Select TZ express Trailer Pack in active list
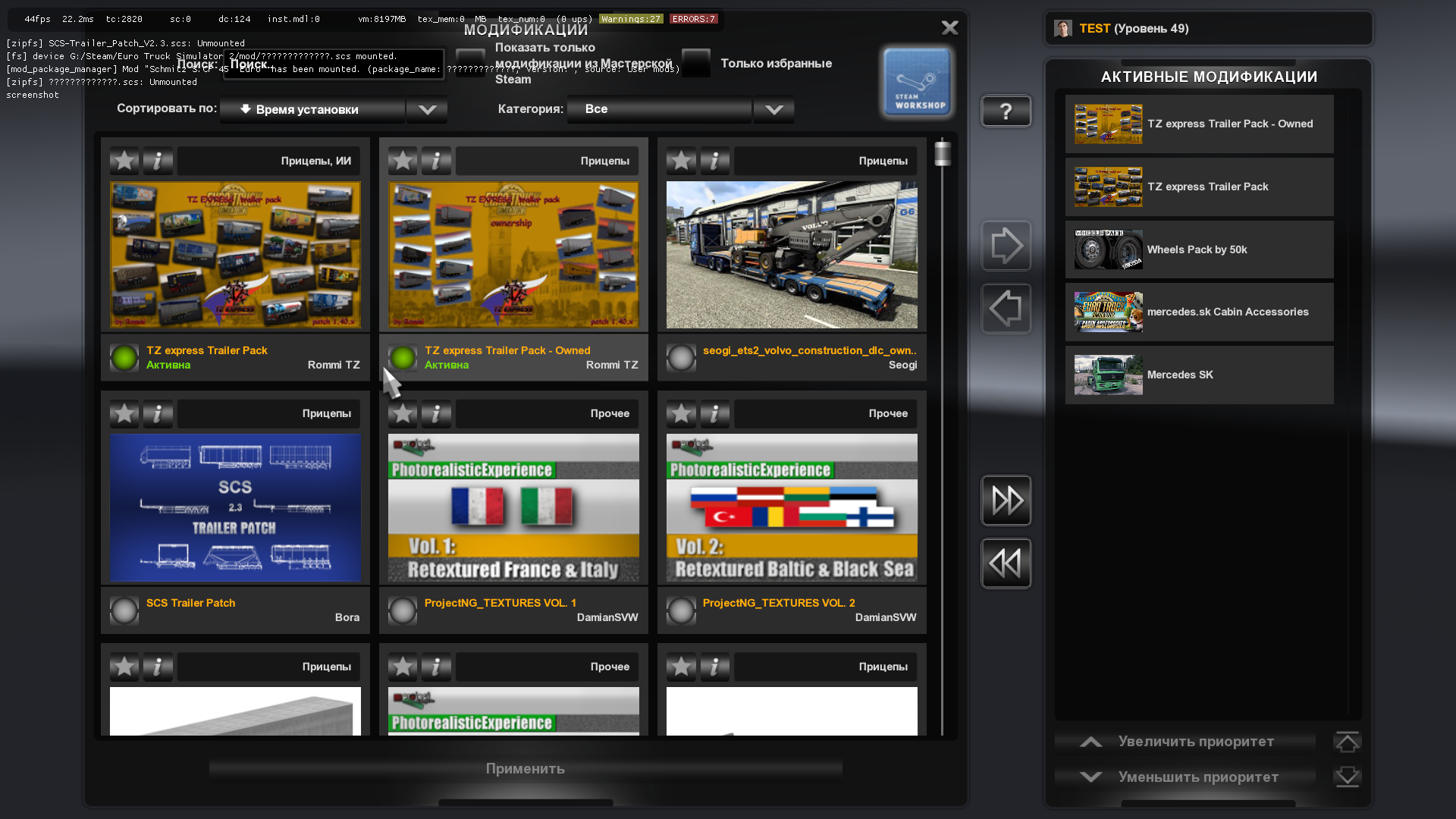1456x819 pixels. (1199, 187)
